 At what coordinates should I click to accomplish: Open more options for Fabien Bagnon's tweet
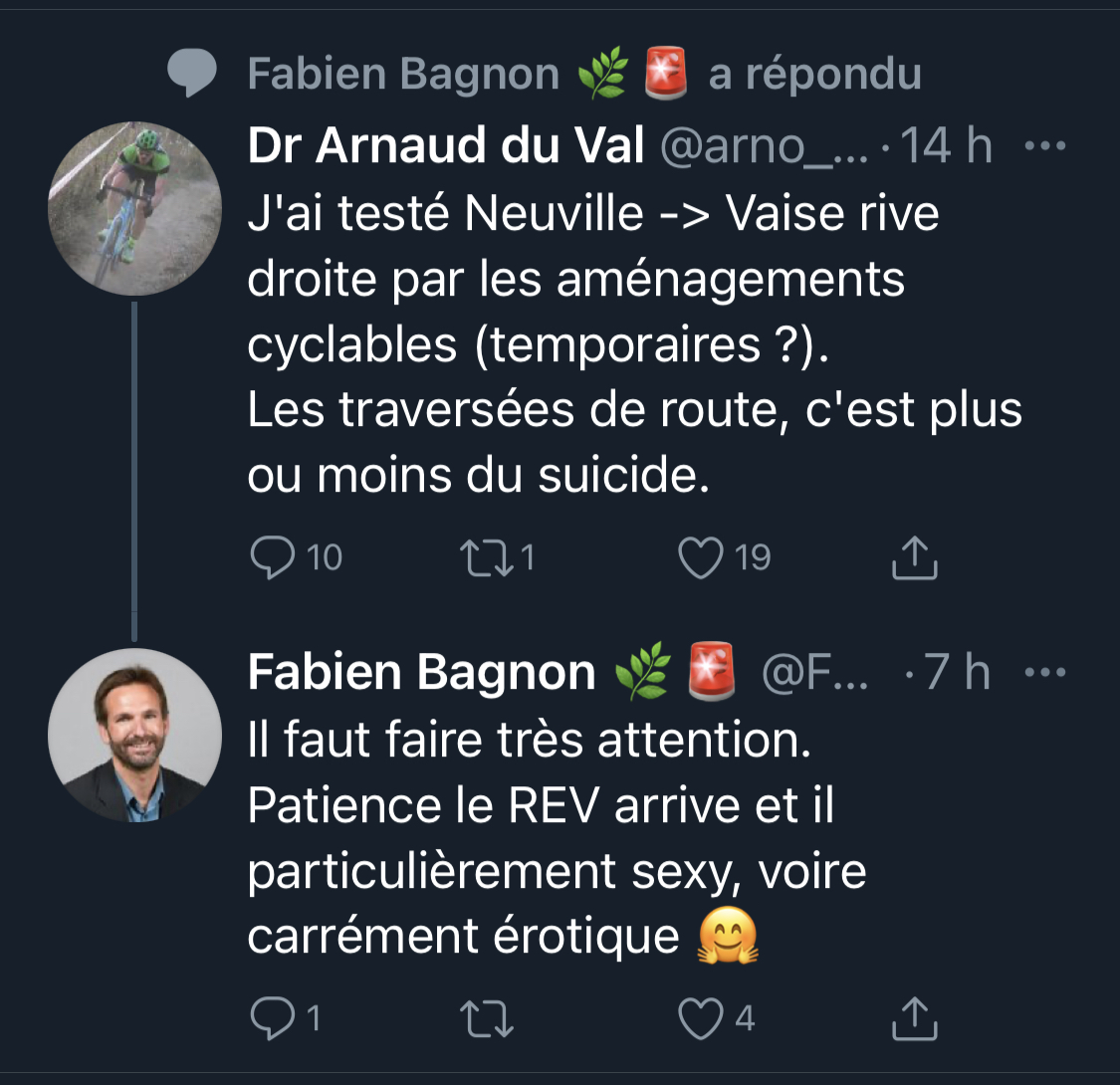tap(1045, 673)
